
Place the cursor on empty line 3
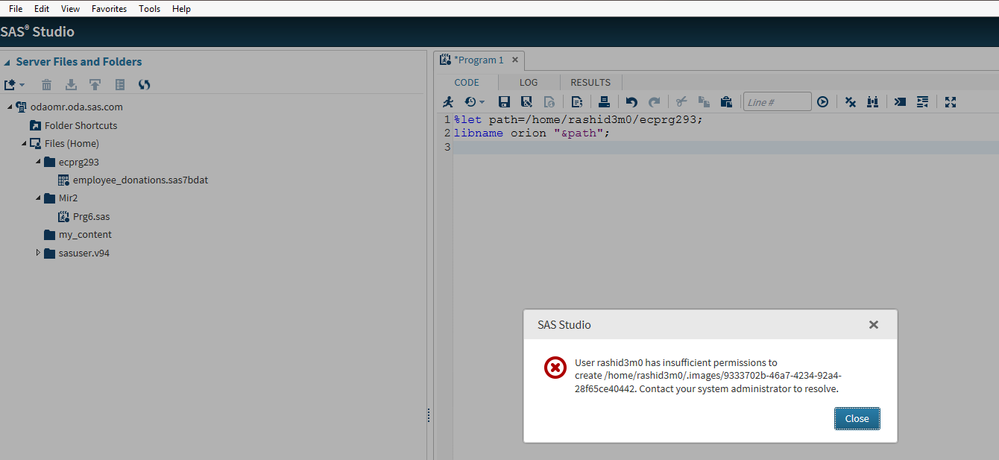[726, 147]
